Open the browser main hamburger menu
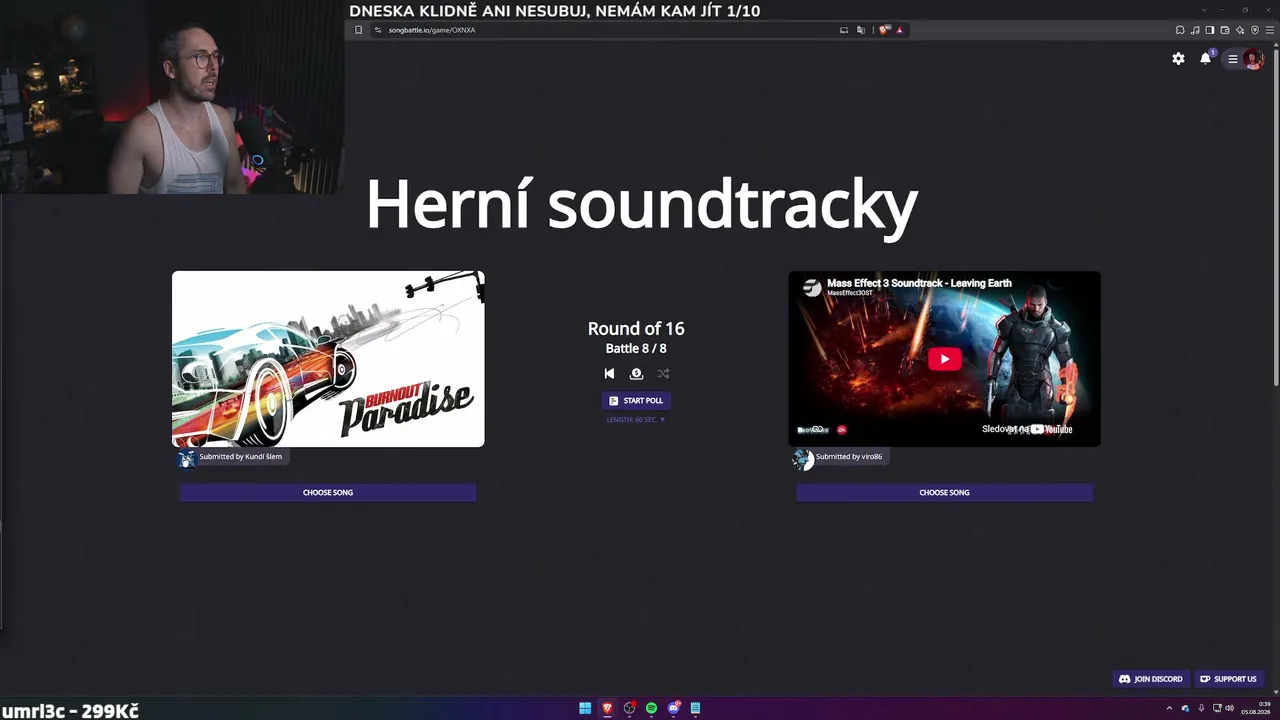This screenshot has width=1280, height=720. [x=1270, y=30]
